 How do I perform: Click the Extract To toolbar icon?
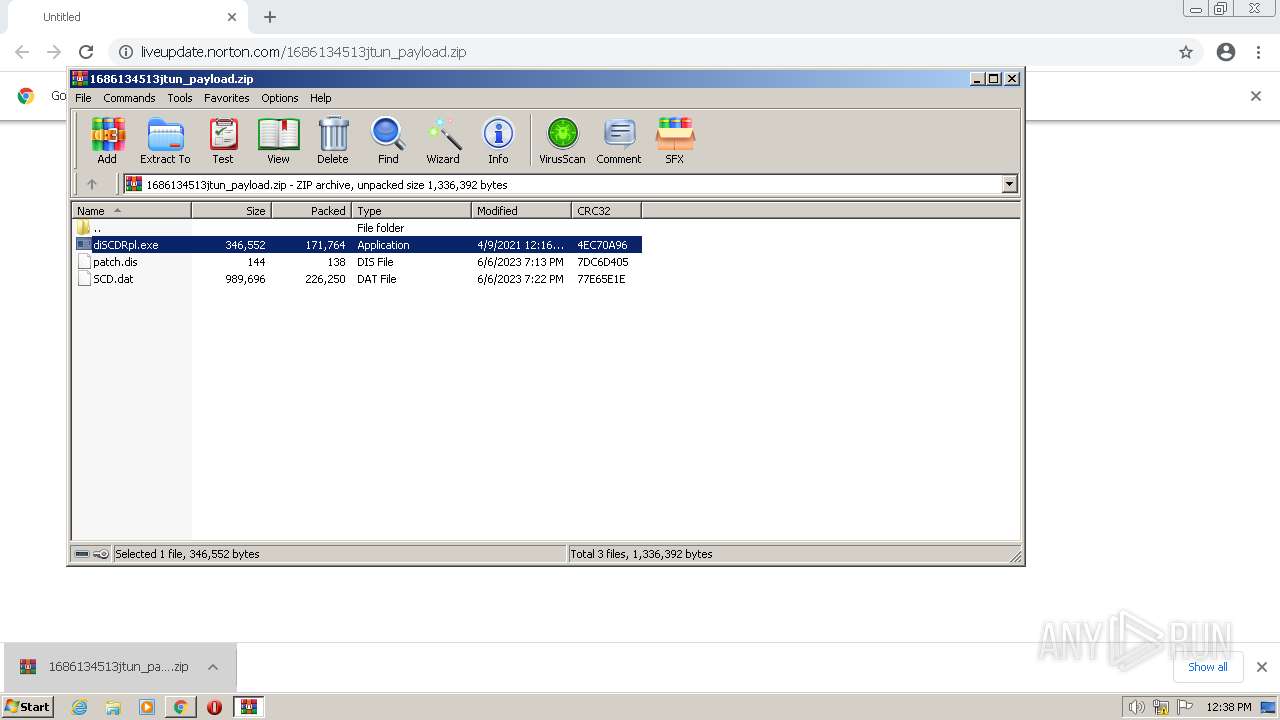165,140
